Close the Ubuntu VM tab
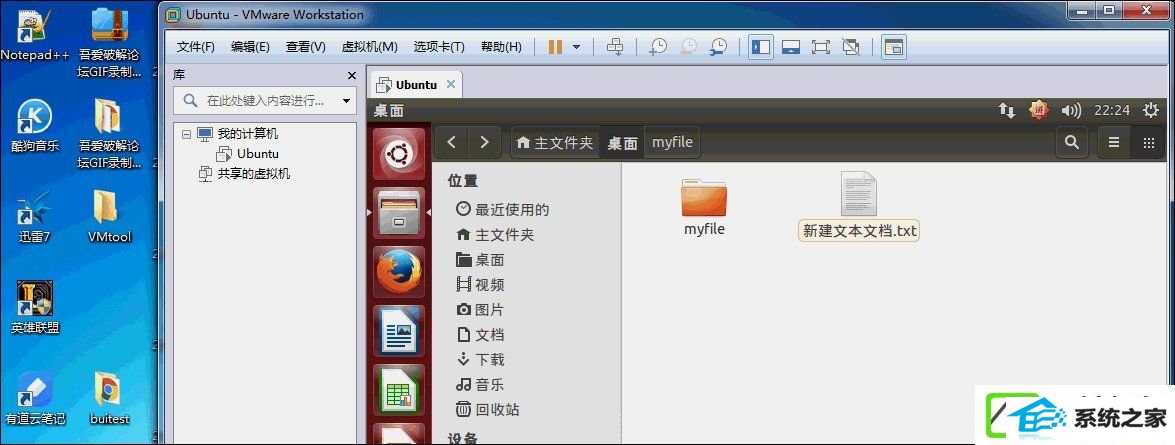 point(450,84)
